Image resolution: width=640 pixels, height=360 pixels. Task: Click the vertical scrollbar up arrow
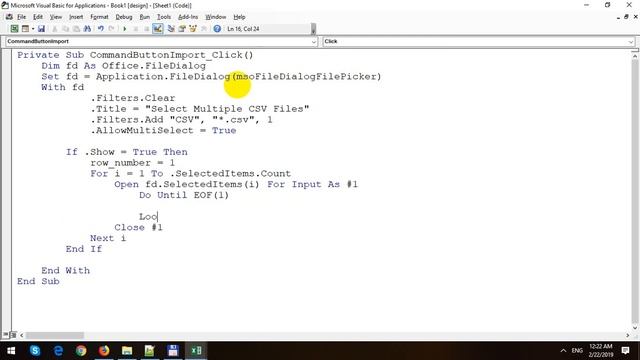pos(635,56)
